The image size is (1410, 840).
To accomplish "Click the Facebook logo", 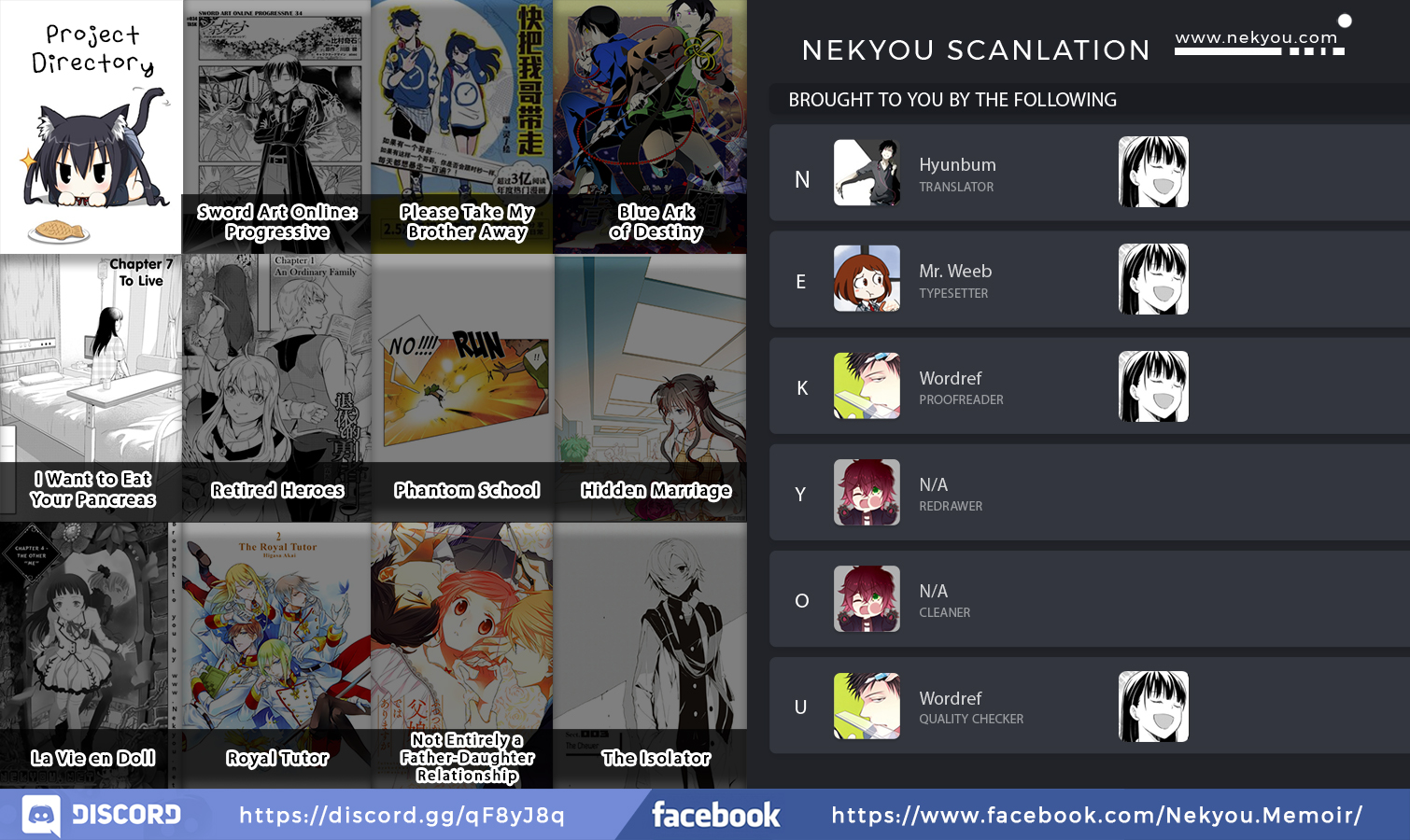I will (x=715, y=815).
